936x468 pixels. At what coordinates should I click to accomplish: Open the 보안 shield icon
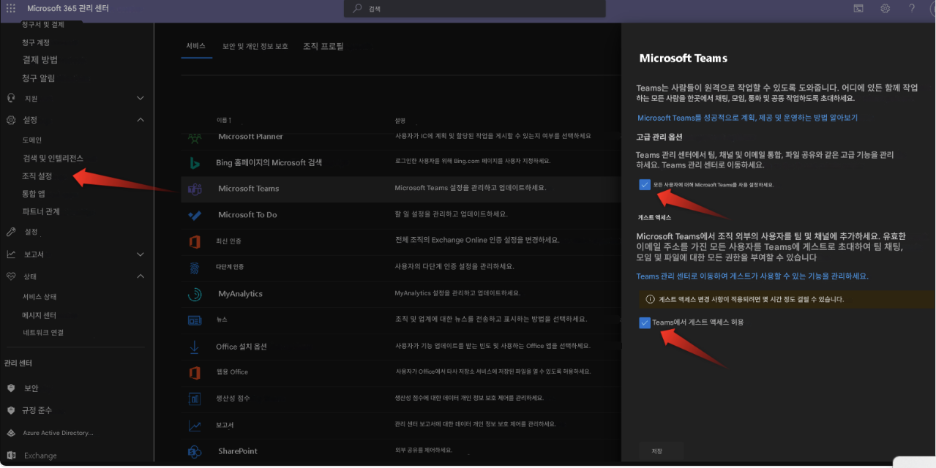click(11, 388)
